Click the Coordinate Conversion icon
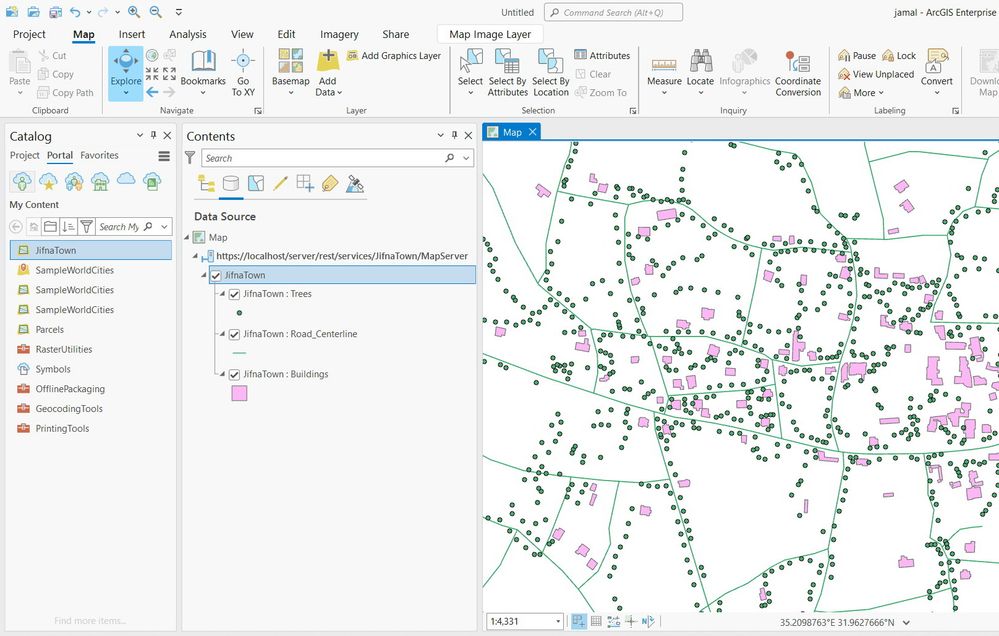This screenshot has height=636, width=999. pos(797,62)
